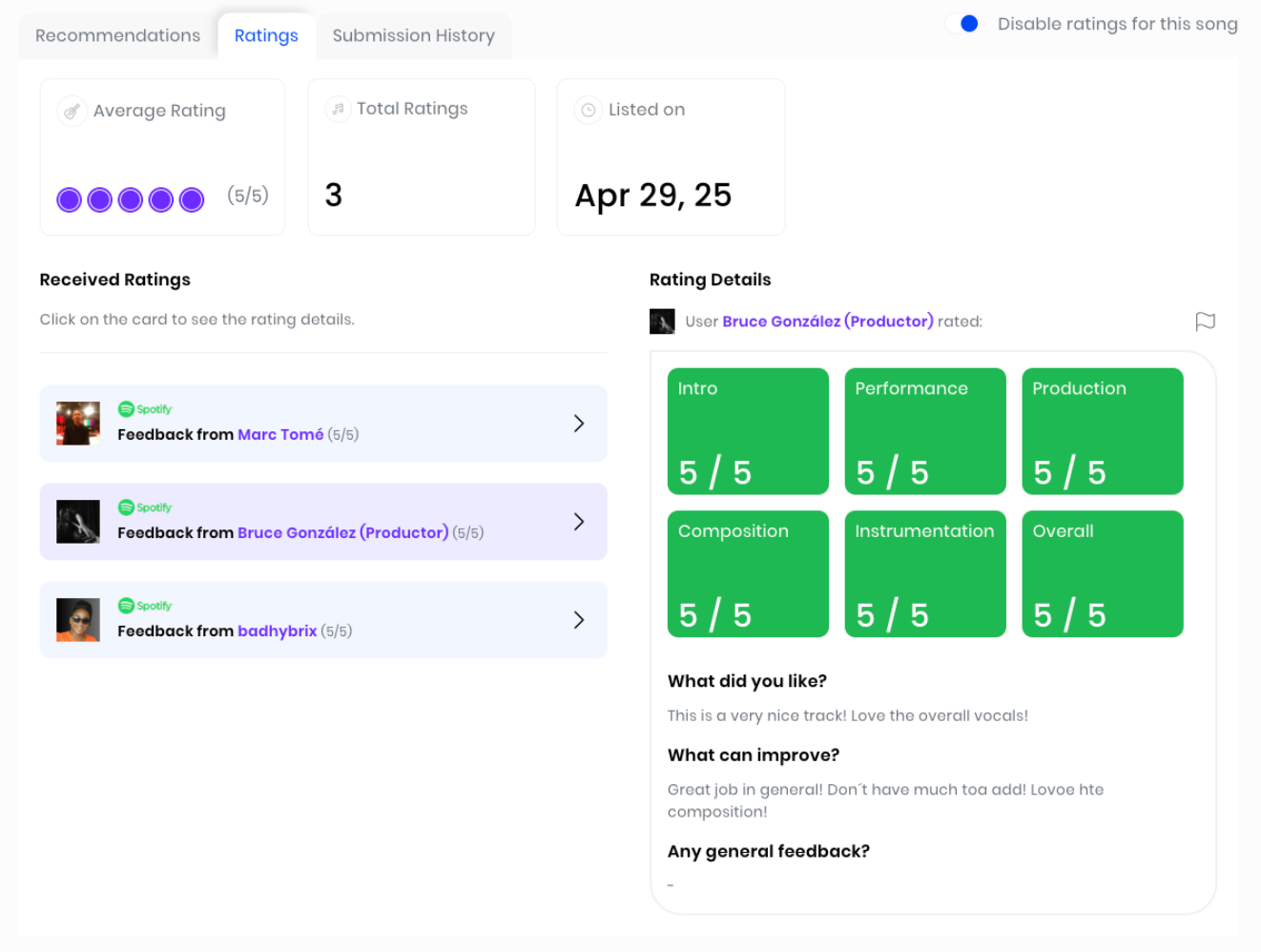Expand Marc Tomé's feedback with the chevron
This screenshot has height=952, width=1261.
point(579,424)
